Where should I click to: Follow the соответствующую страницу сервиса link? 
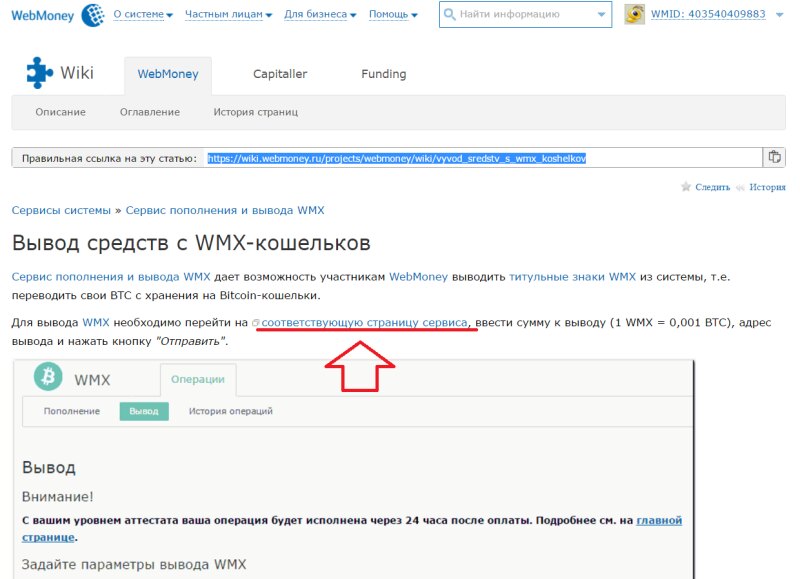364,323
